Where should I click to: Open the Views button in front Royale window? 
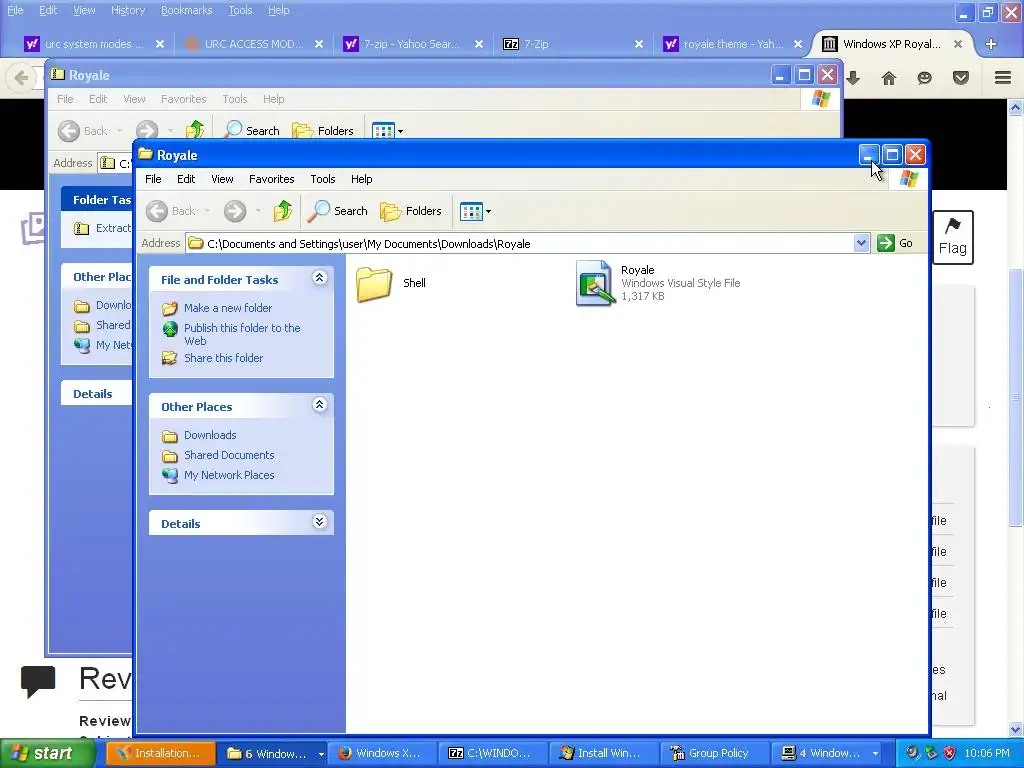[471, 212]
